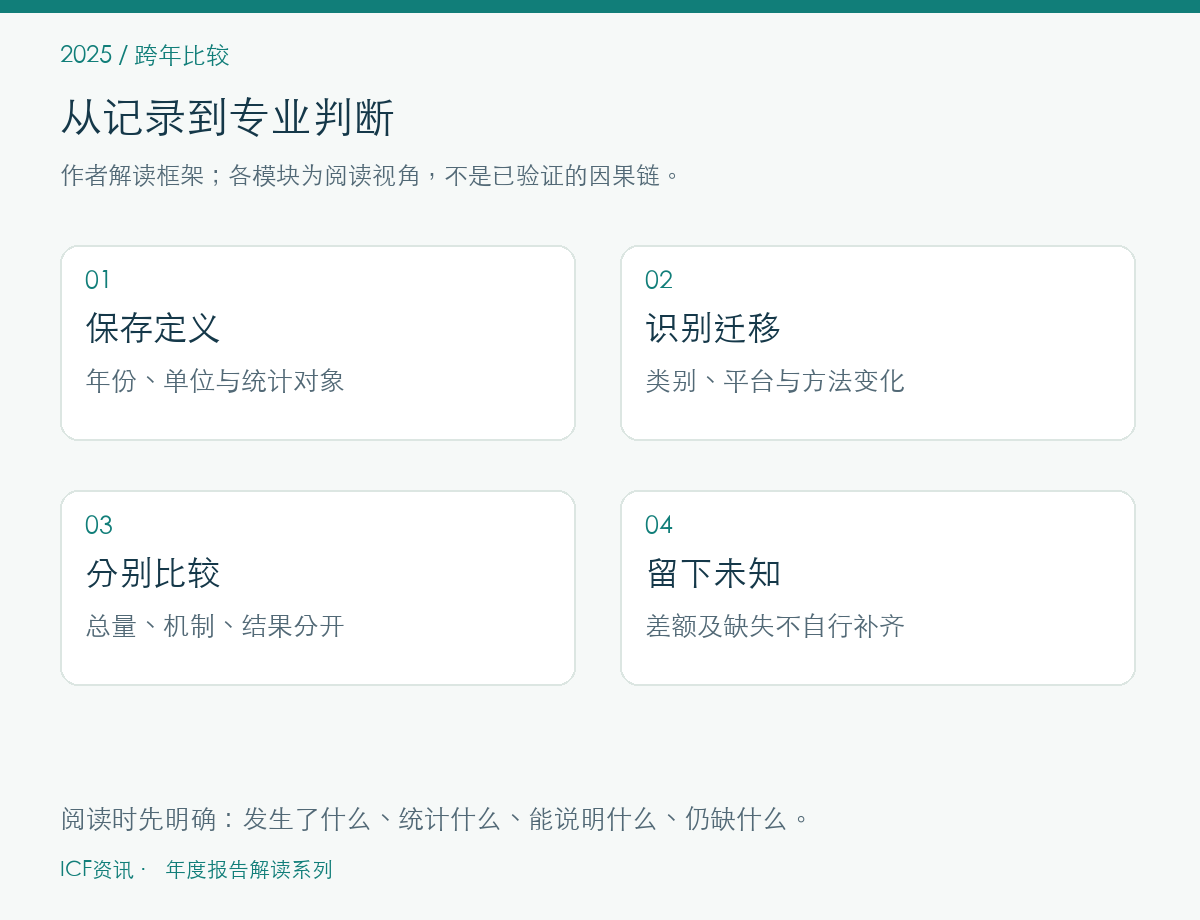Select the title '从记录到专业判断'
The image size is (1200, 920).
228,118
